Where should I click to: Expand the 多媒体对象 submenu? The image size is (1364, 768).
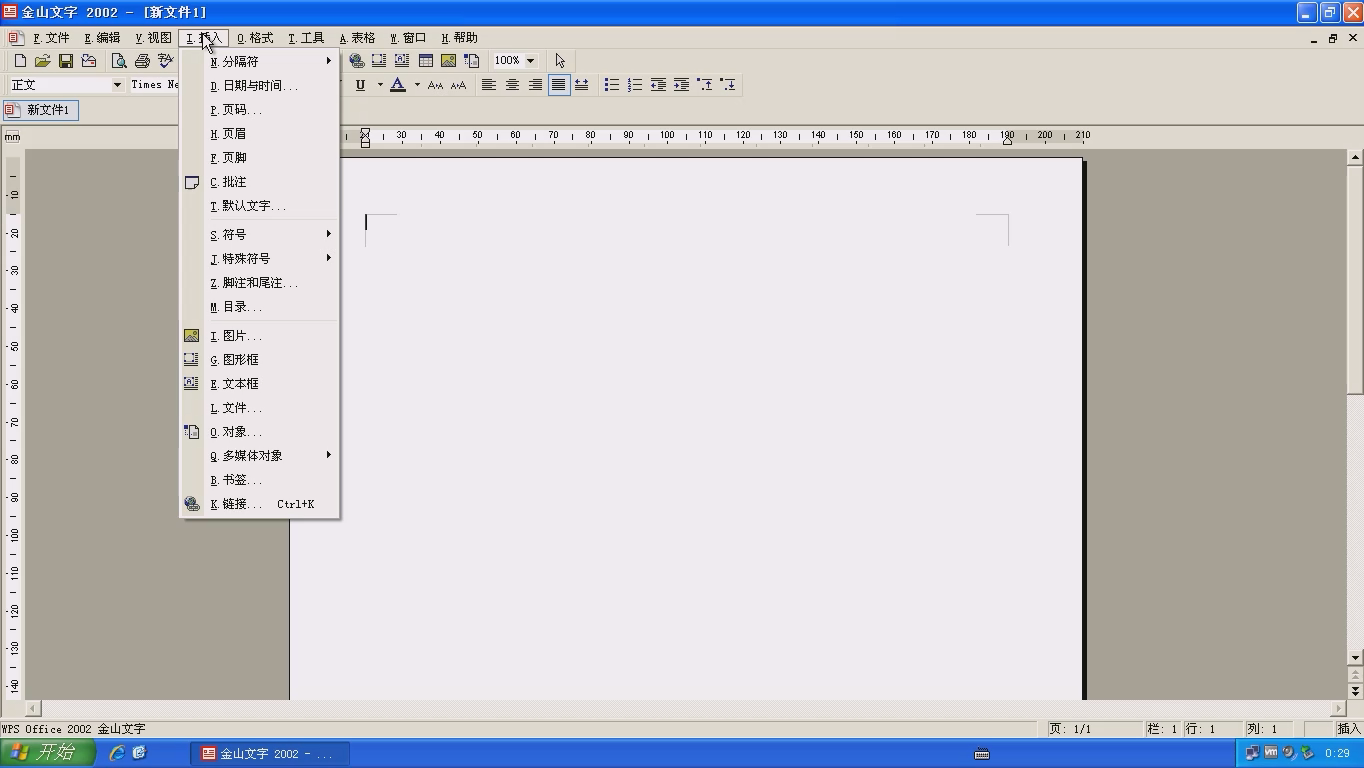pyautogui.click(x=260, y=456)
